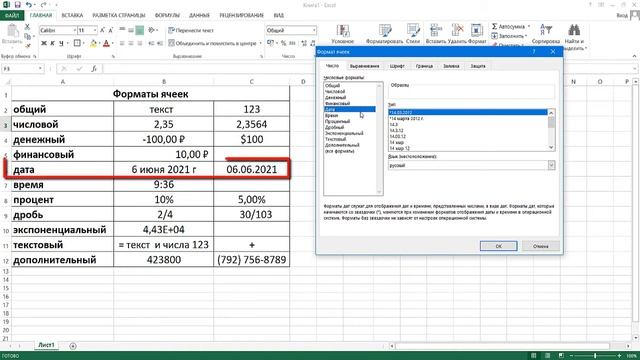Activate the format painter brush
This screenshot has height=360, width=640.
point(27,45)
